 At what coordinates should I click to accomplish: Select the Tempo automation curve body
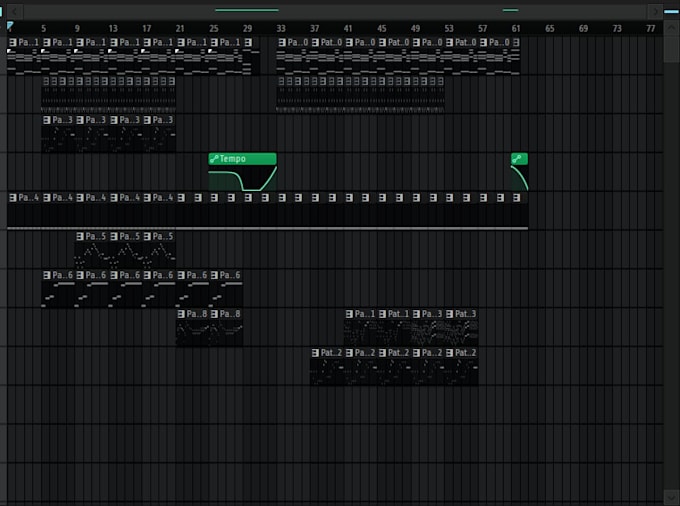(x=242, y=178)
